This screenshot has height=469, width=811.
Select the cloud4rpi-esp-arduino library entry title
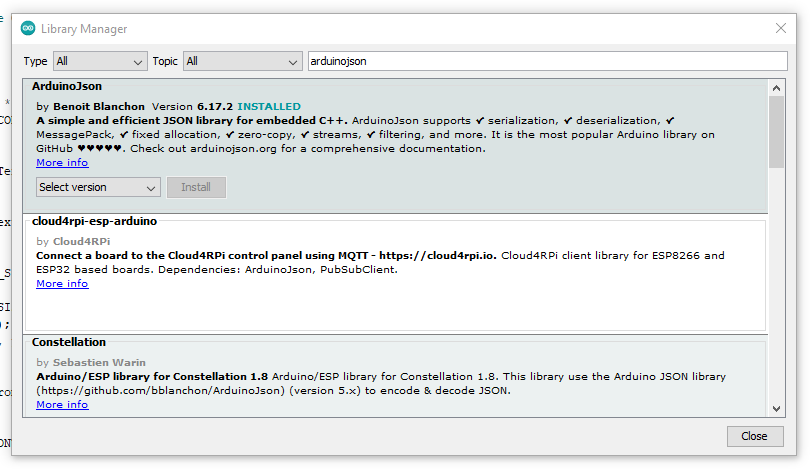click(x=94, y=221)
